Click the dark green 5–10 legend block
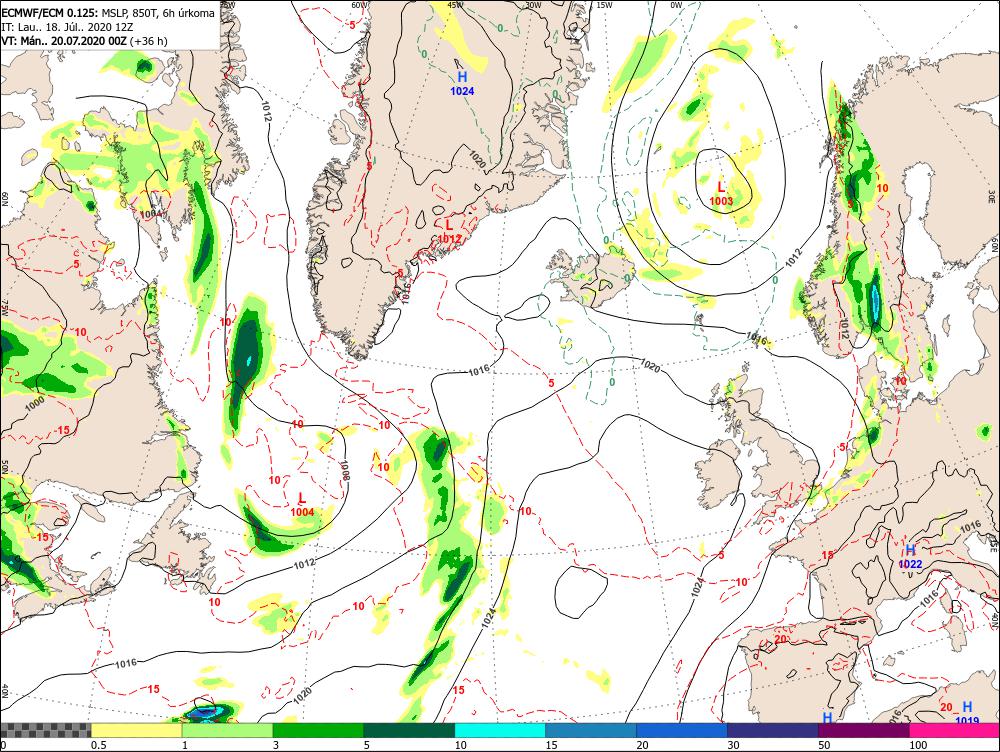1000x752 pixels. pos(409,730)
